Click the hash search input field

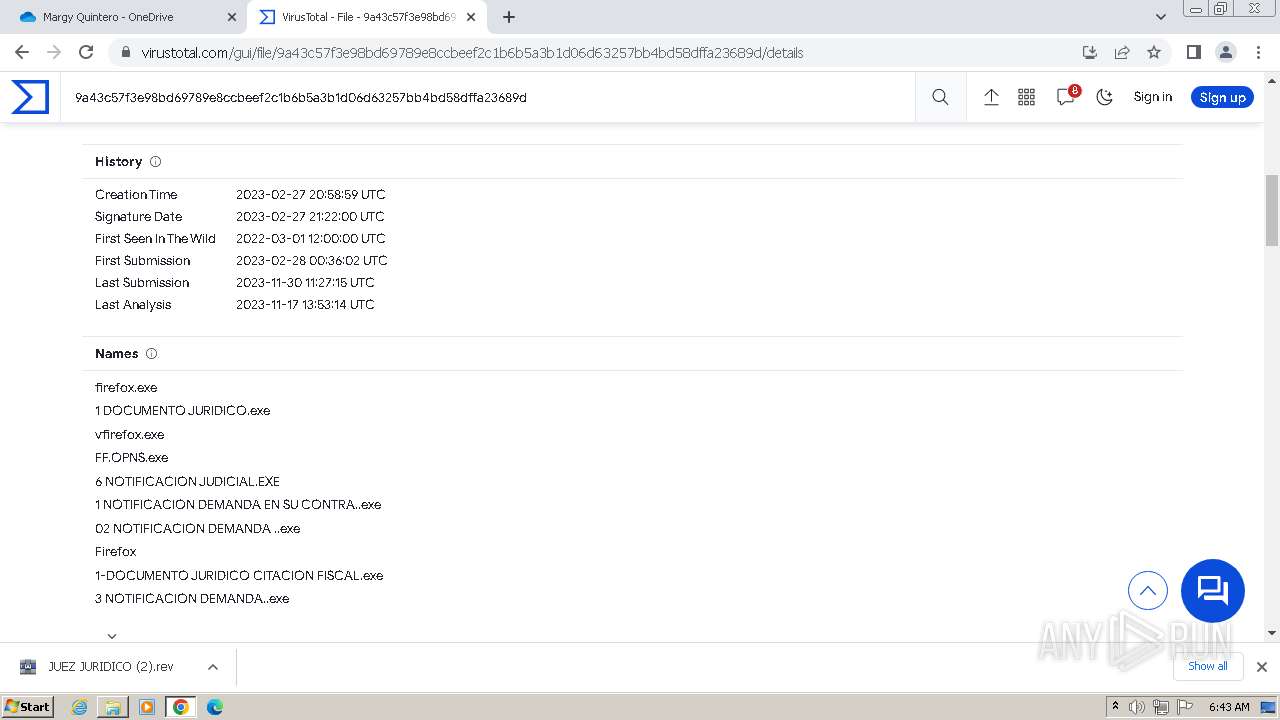click(x=487, y=97)
